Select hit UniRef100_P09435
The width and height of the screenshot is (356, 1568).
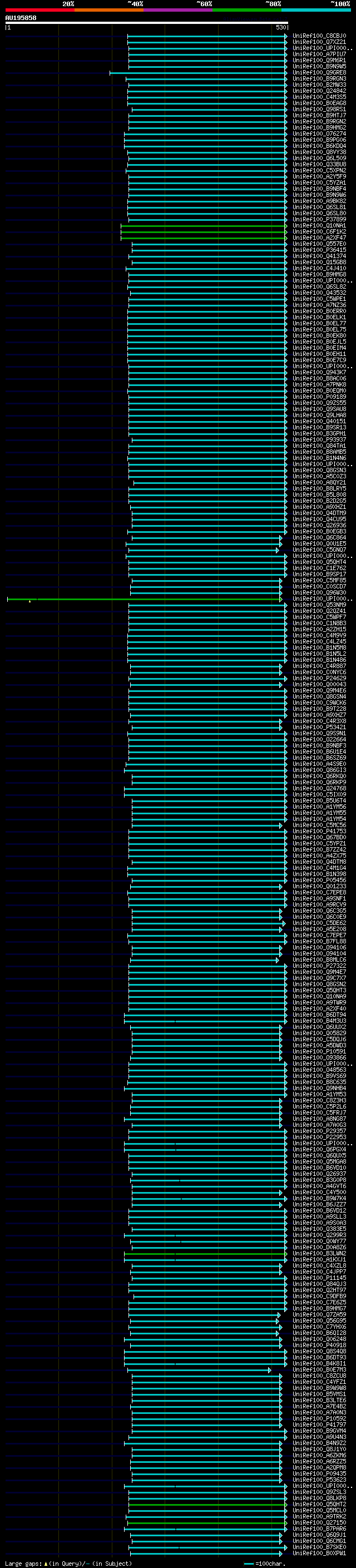319,1473
